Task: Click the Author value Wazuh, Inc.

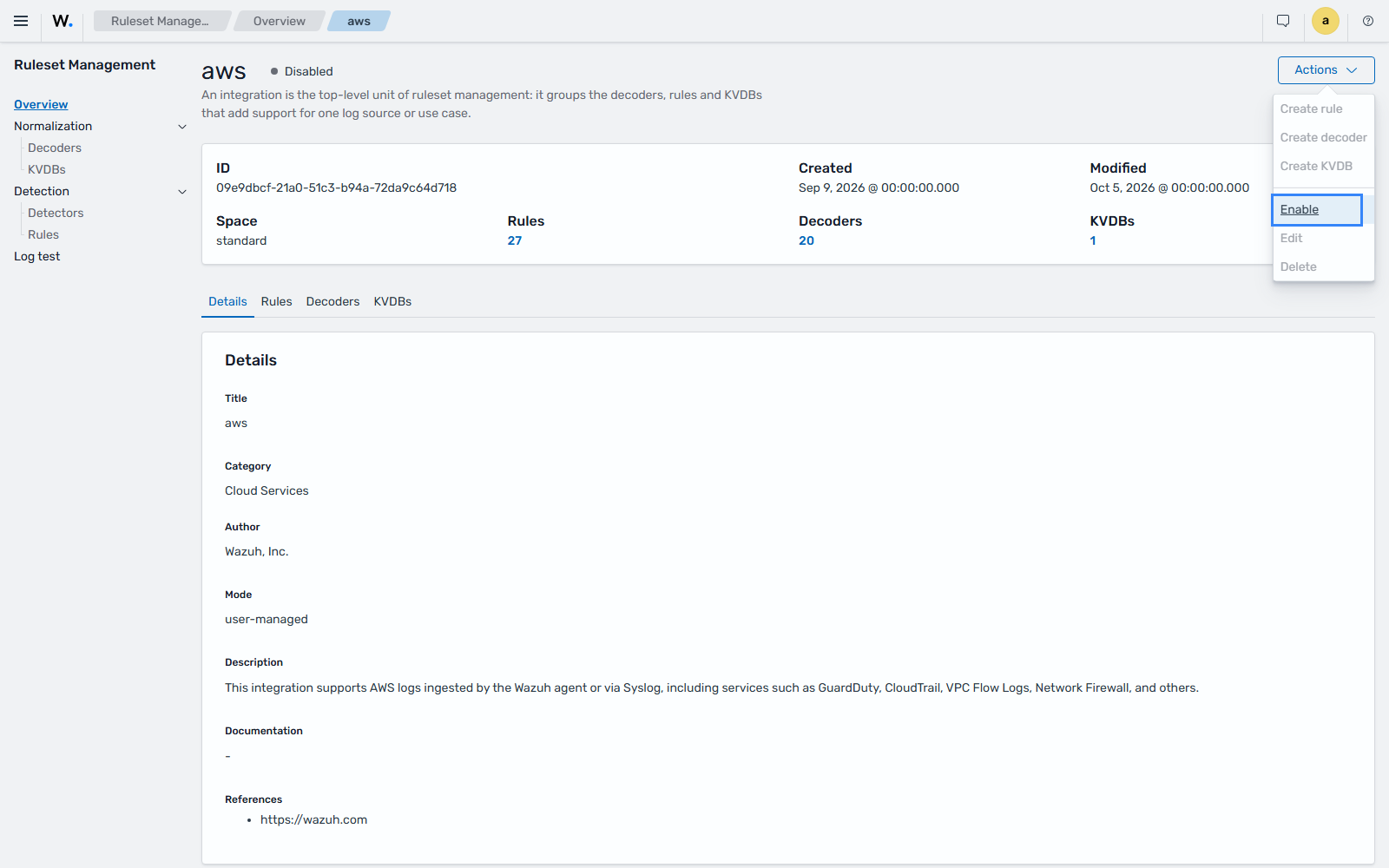Action: point(257,551)
